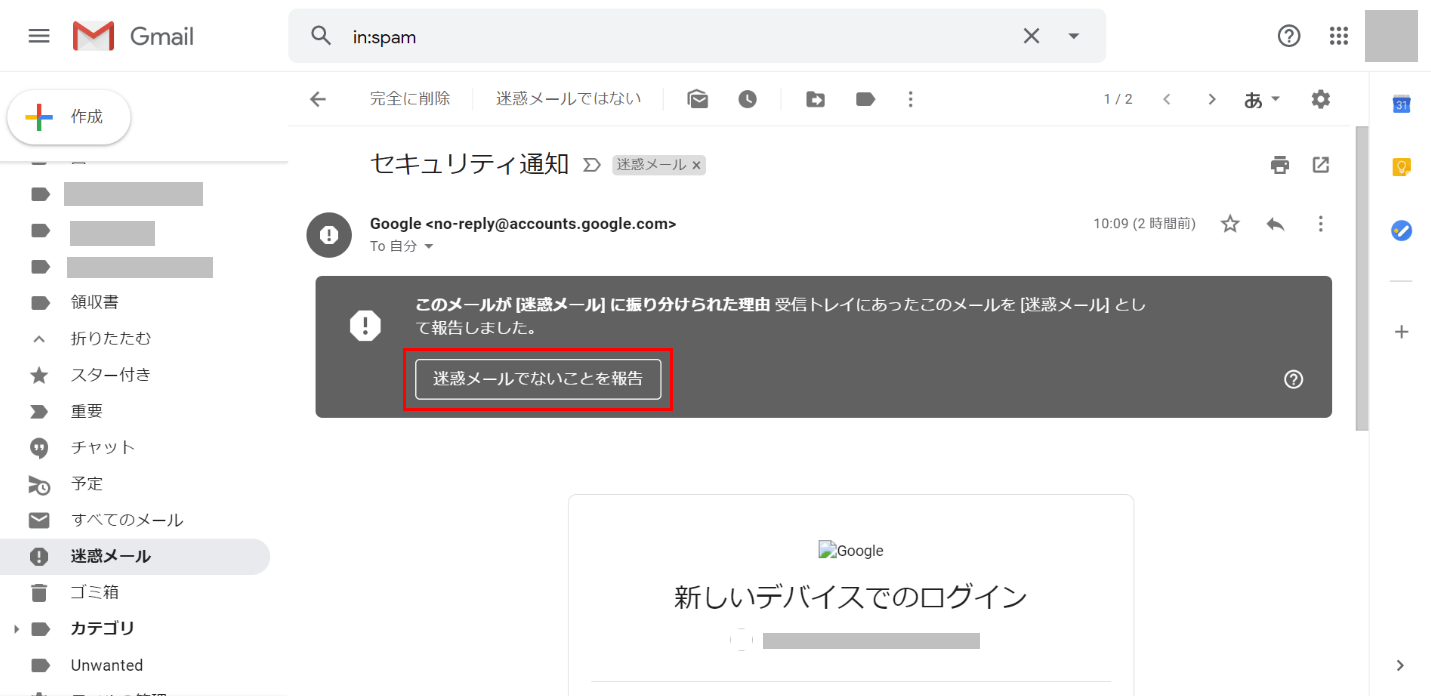Click the print email icon
This screenshot has height=696, width=1431.
point(1280,165)
